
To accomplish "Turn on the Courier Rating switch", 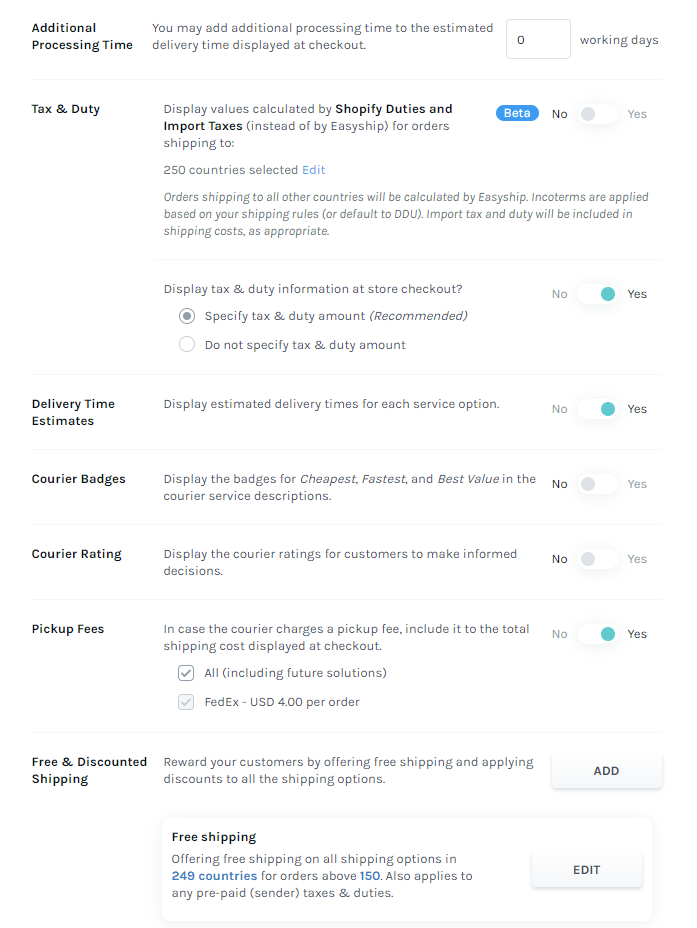I will point(597,559).
